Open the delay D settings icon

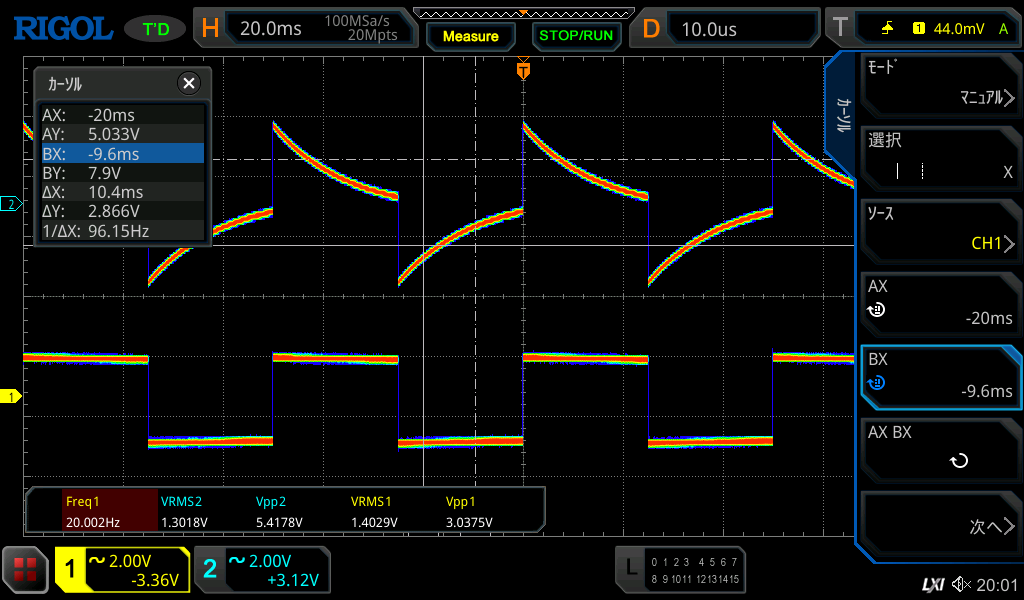pyautogui.click(x=652, y=28)
